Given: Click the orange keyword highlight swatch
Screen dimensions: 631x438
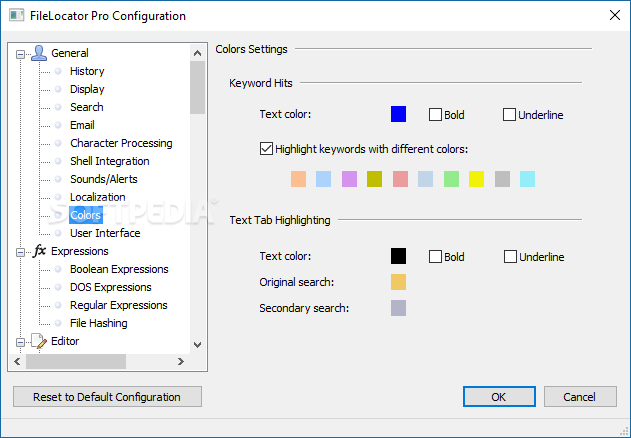Looking at the screenshot, I should pos(298,179).
